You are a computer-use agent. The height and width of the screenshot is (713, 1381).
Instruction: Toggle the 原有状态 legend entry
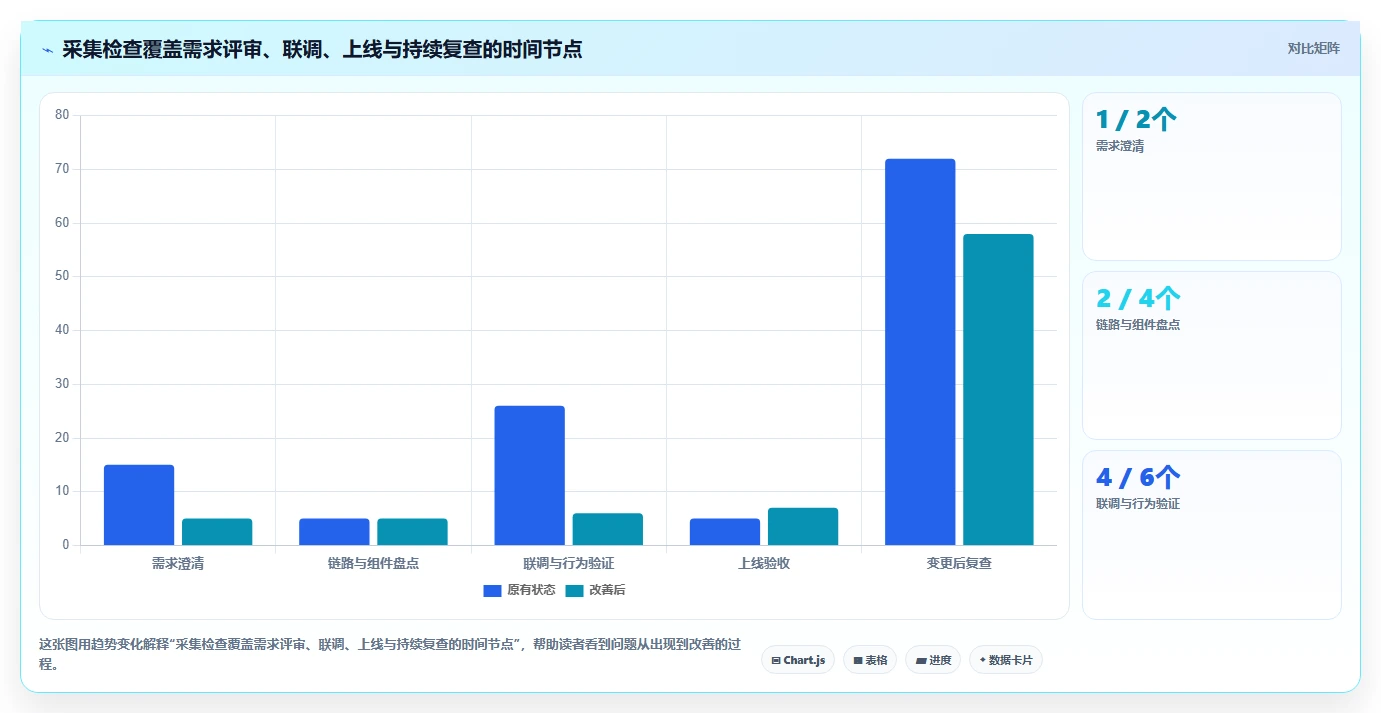tap(519, 590)
